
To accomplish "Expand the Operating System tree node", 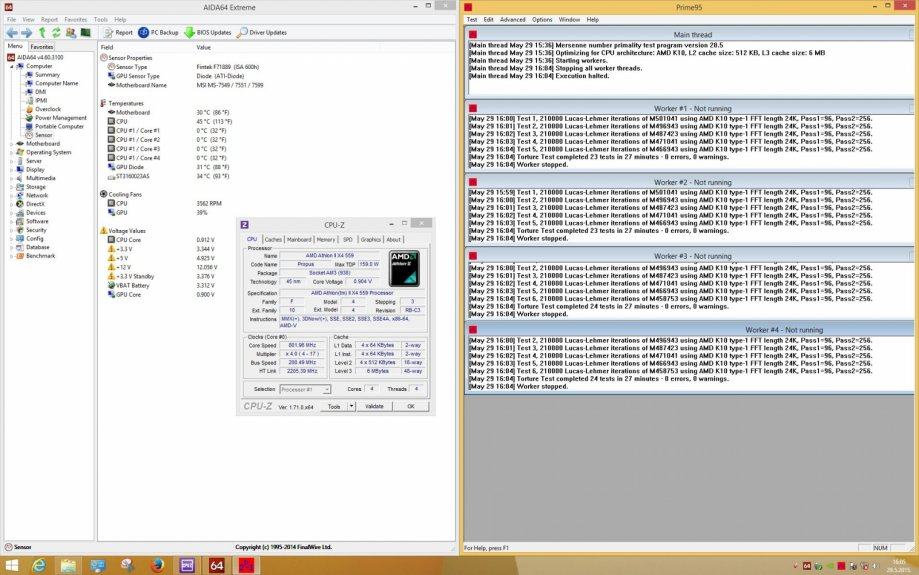I will point(11,152).
